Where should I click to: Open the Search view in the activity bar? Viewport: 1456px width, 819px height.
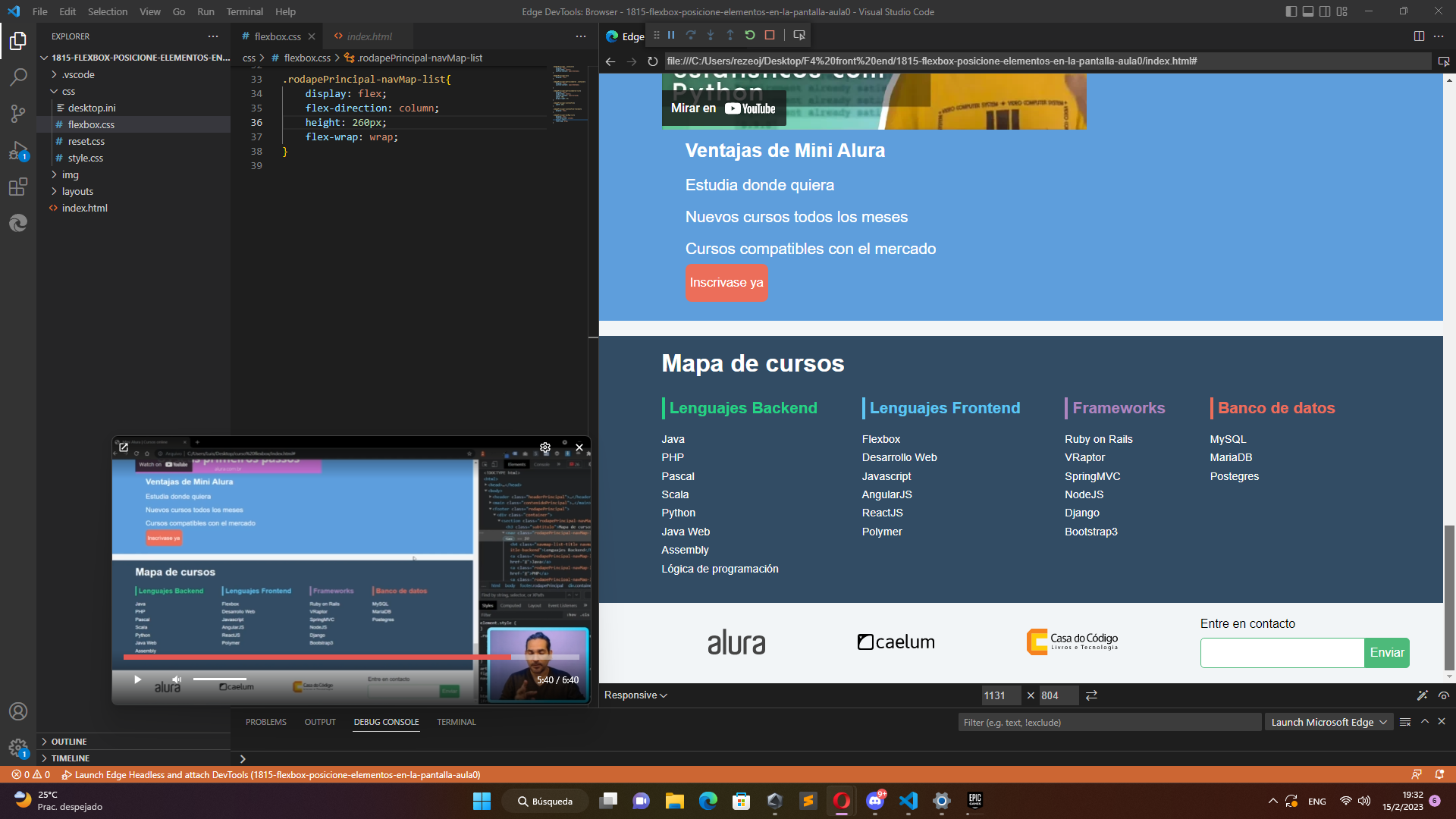click(x=18, y=77)
